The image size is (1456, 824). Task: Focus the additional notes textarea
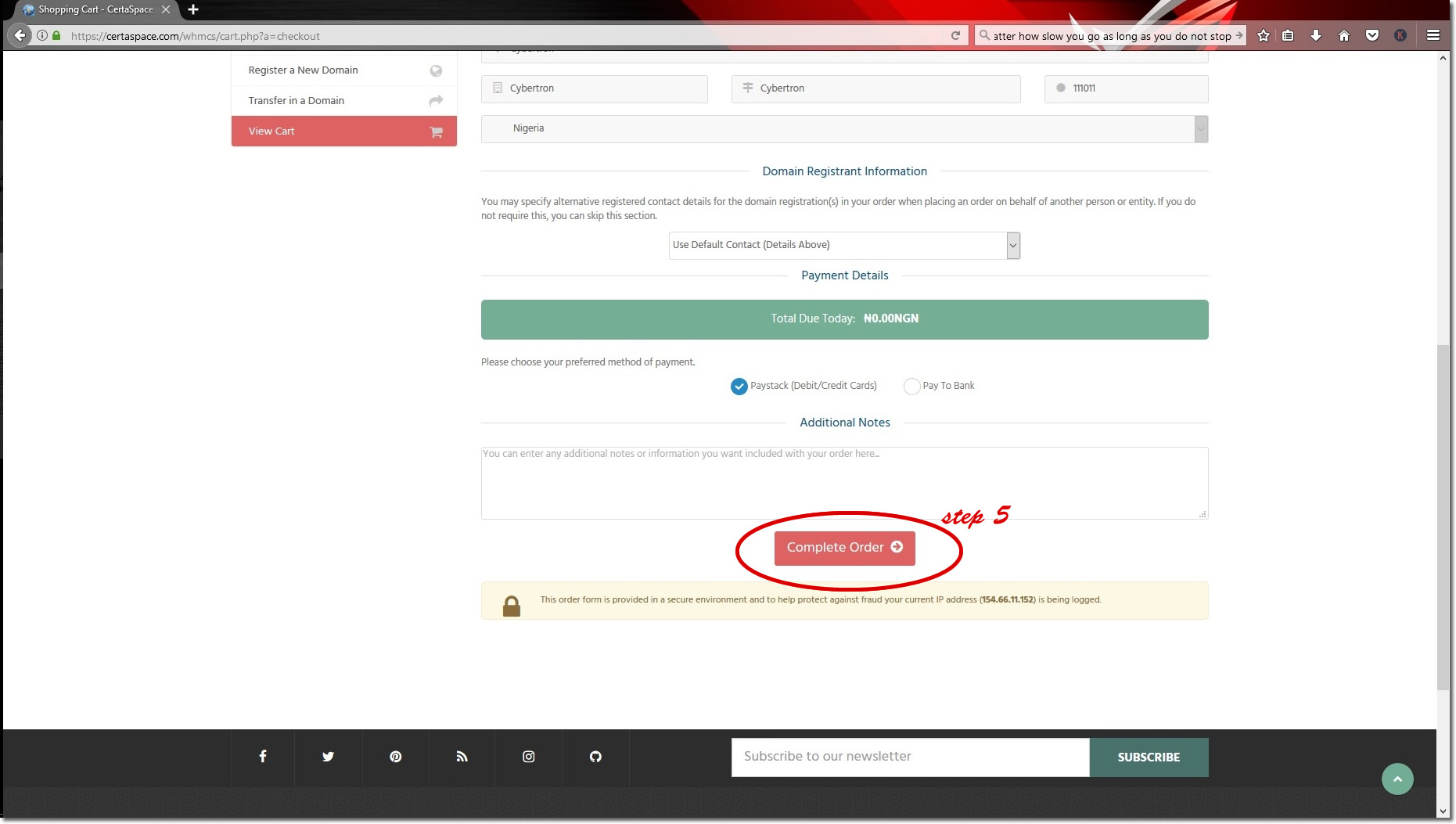coord(845,483)
